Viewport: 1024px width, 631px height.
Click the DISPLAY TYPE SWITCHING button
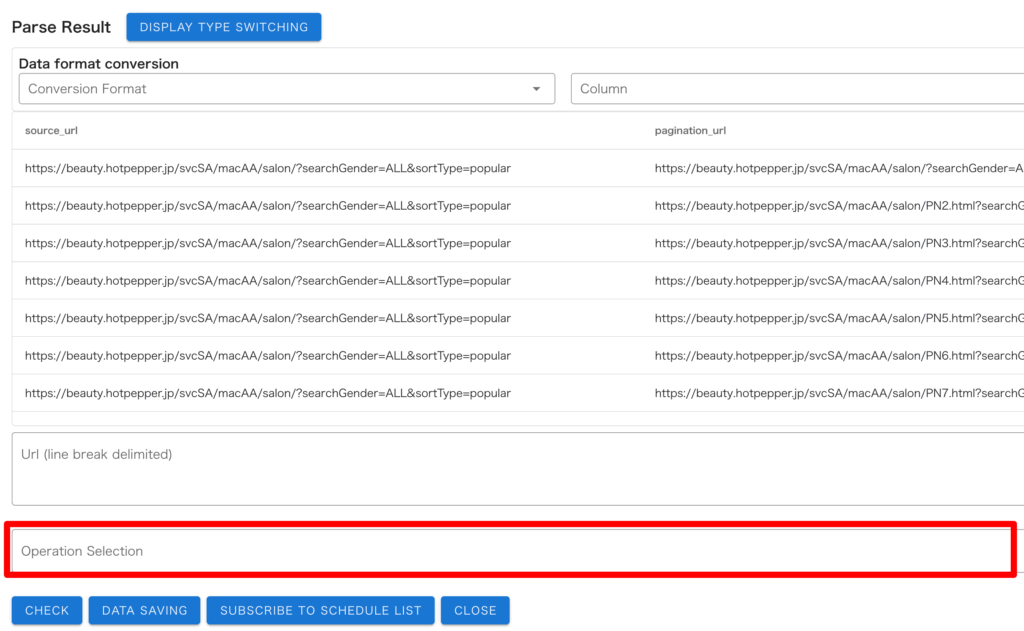223,27
